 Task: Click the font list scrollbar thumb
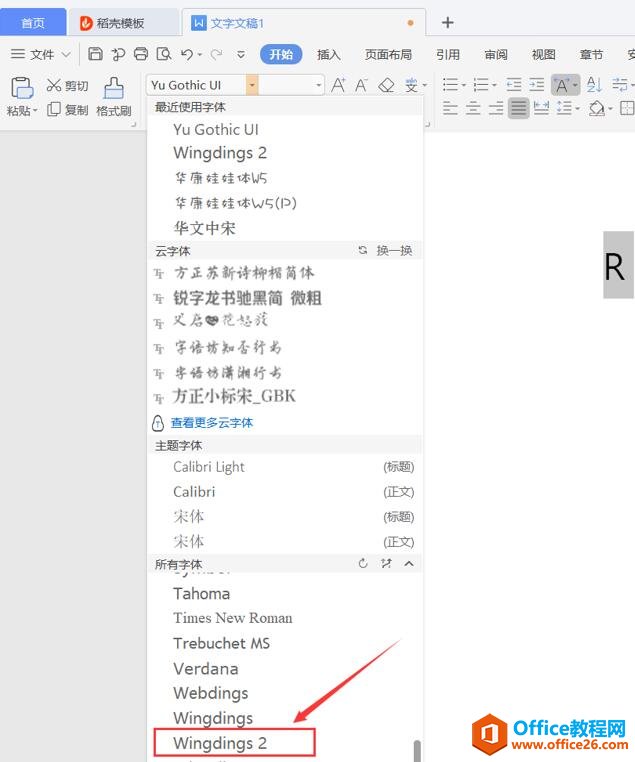[416, 751]
